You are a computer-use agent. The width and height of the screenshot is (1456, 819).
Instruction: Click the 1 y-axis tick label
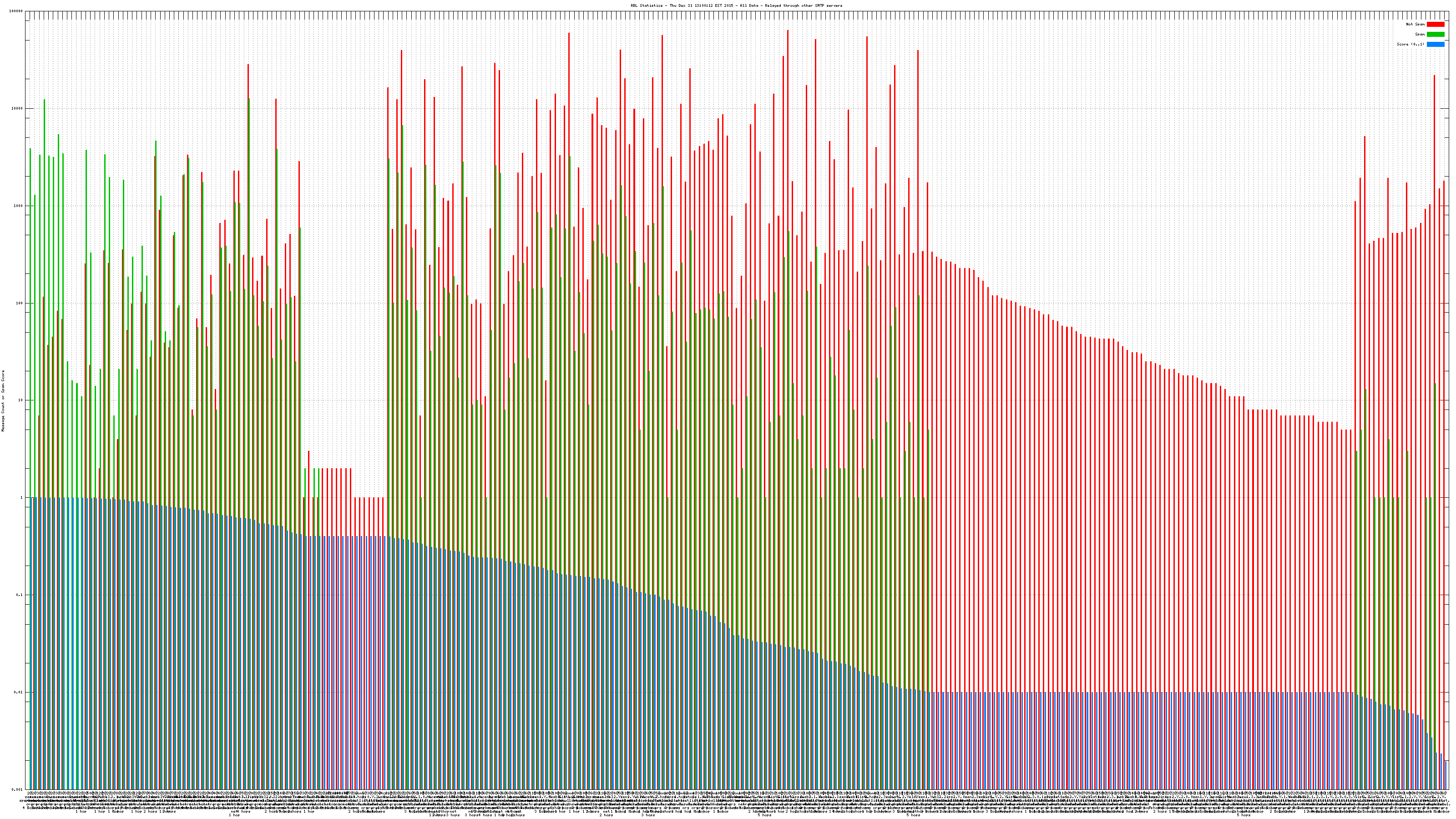(22, 497)
